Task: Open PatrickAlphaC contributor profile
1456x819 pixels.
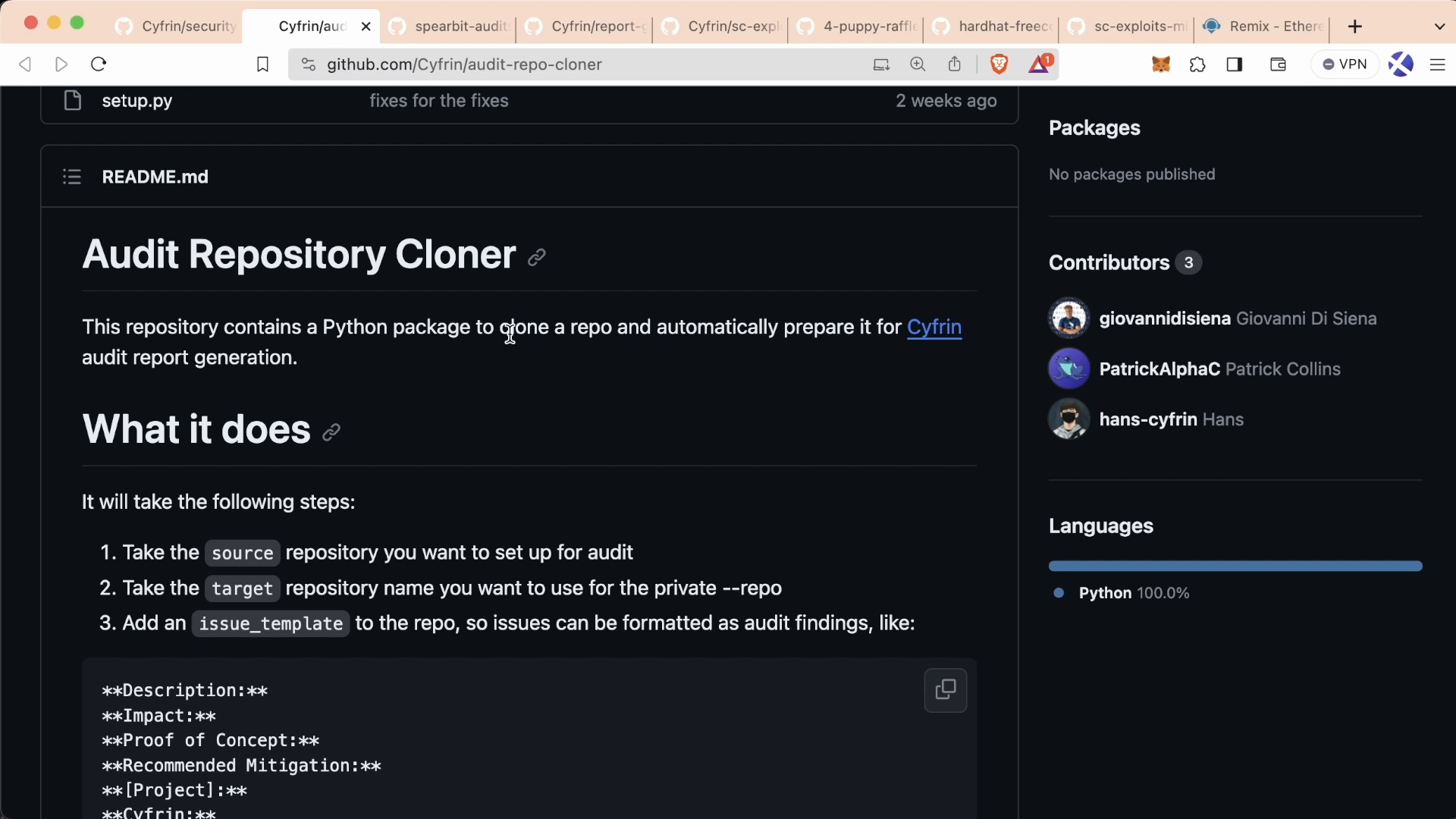Action: (x=1159, y=369)
